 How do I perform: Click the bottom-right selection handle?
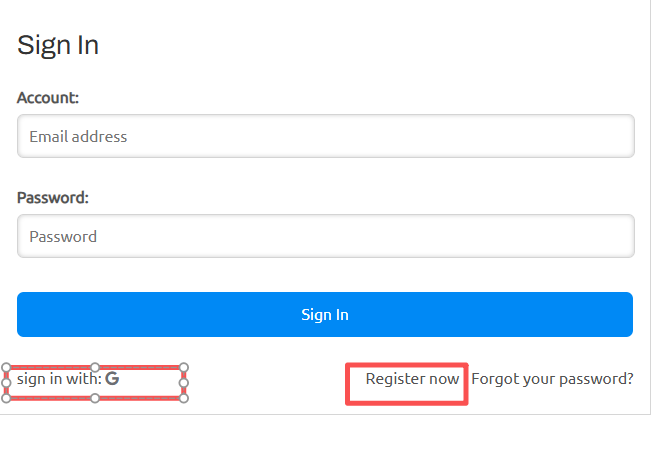pos(184,398)
